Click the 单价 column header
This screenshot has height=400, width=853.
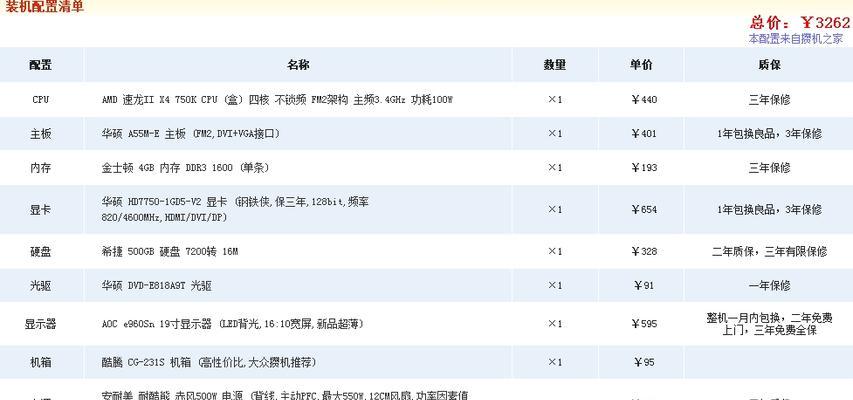tap(641, 65)
